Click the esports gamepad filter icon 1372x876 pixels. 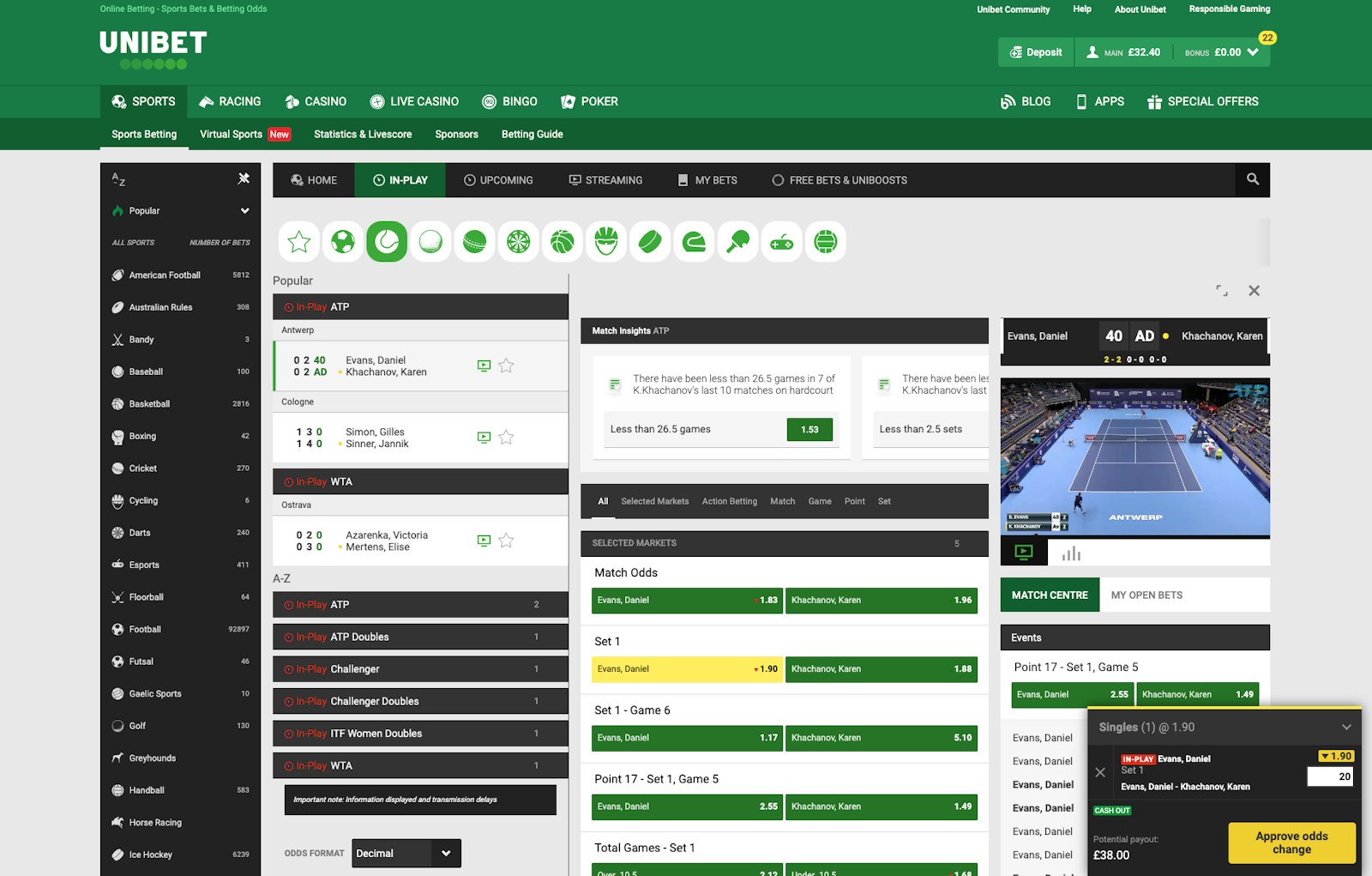pyautogui.click(x=782, y=243)
